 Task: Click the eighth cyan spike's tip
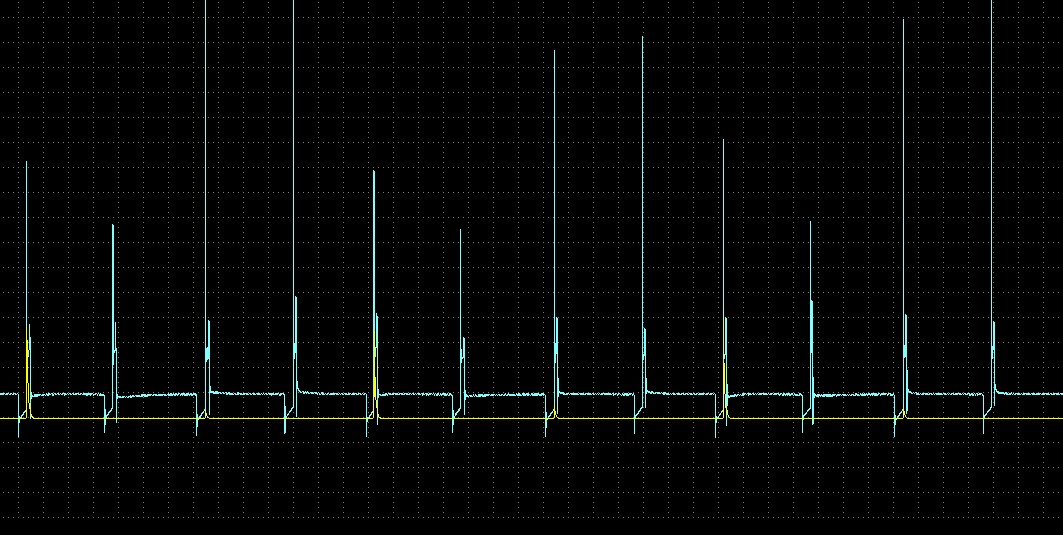(643, 37)
